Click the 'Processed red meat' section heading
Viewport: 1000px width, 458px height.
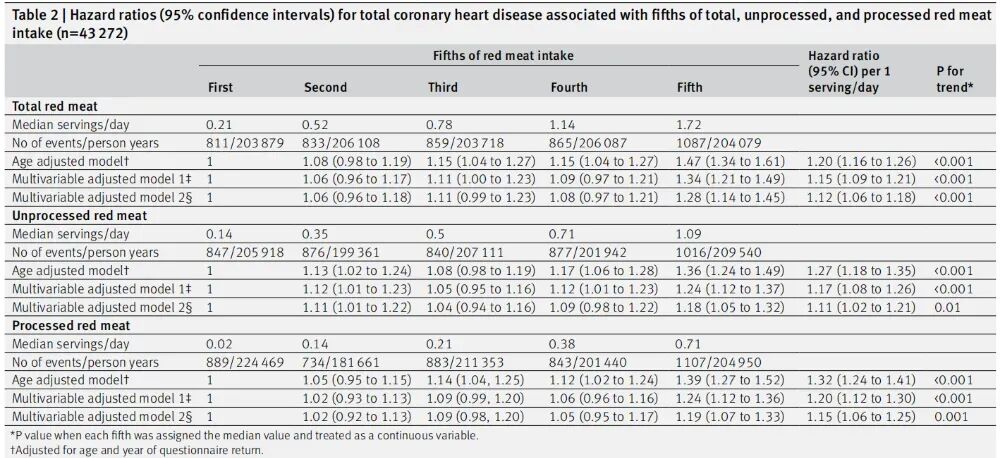[66, 325]
